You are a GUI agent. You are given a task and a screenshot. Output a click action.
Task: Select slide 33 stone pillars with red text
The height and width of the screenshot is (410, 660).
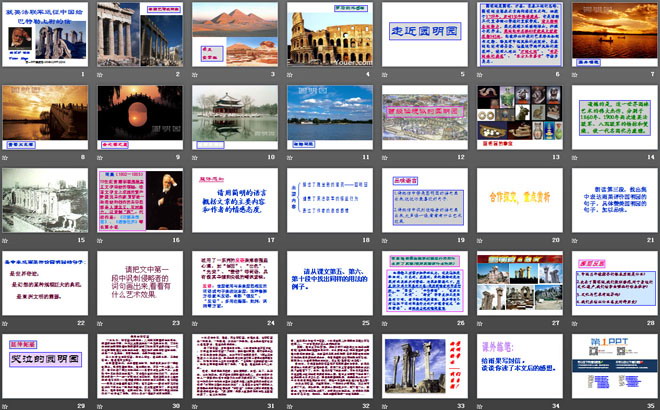click(x=425, y=366)
